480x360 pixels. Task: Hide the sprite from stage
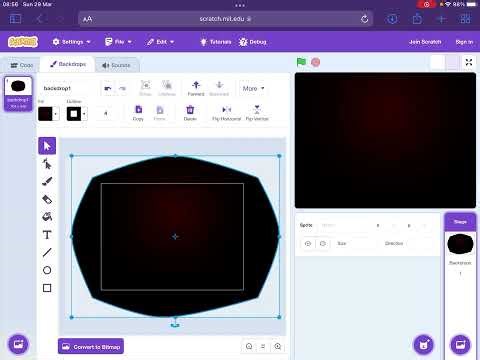tap(322, 243)
